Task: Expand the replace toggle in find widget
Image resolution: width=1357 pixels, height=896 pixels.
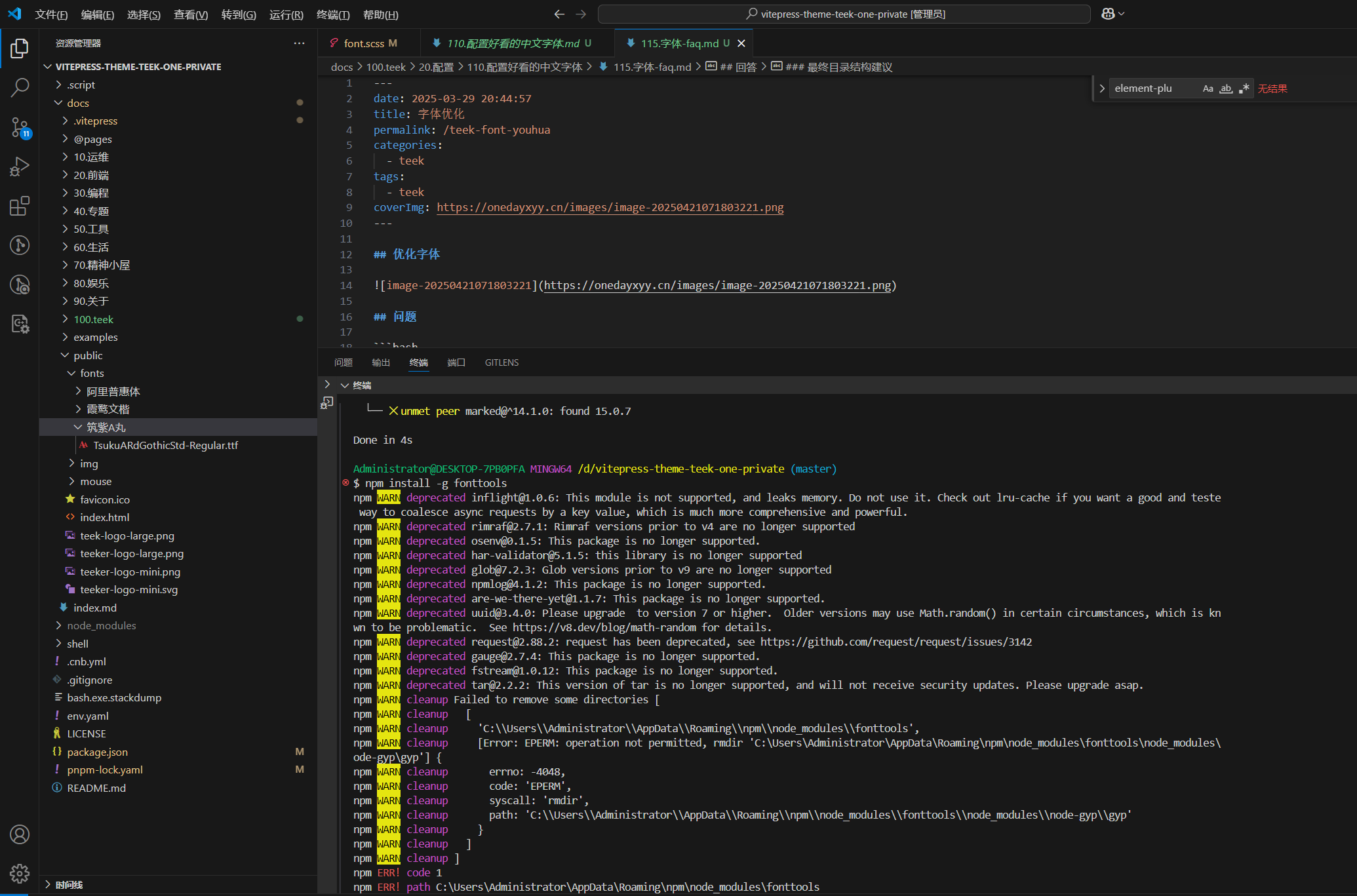Action: click(1102, 88)
